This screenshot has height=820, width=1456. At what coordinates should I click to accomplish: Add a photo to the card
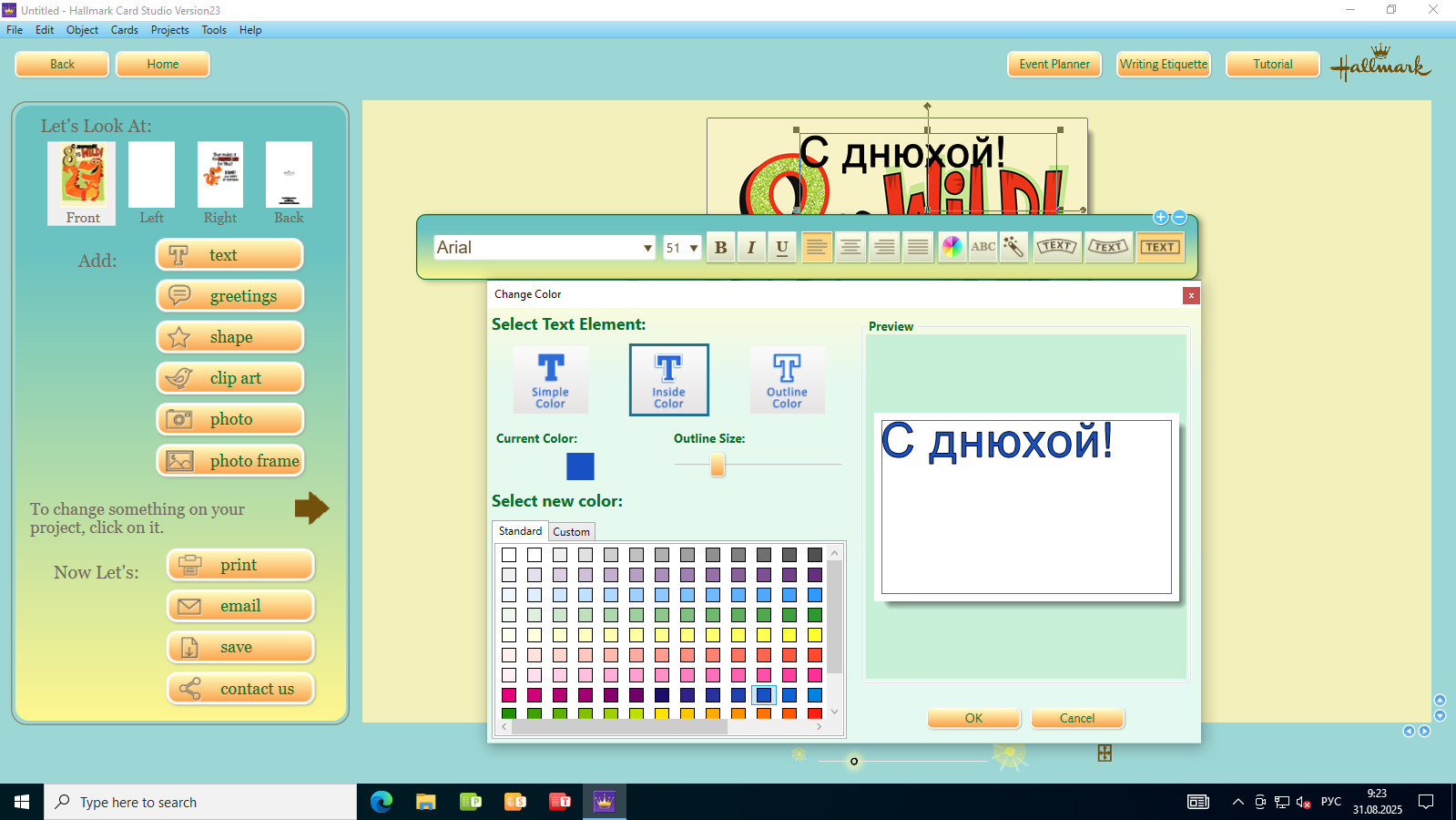pos(229,419)
